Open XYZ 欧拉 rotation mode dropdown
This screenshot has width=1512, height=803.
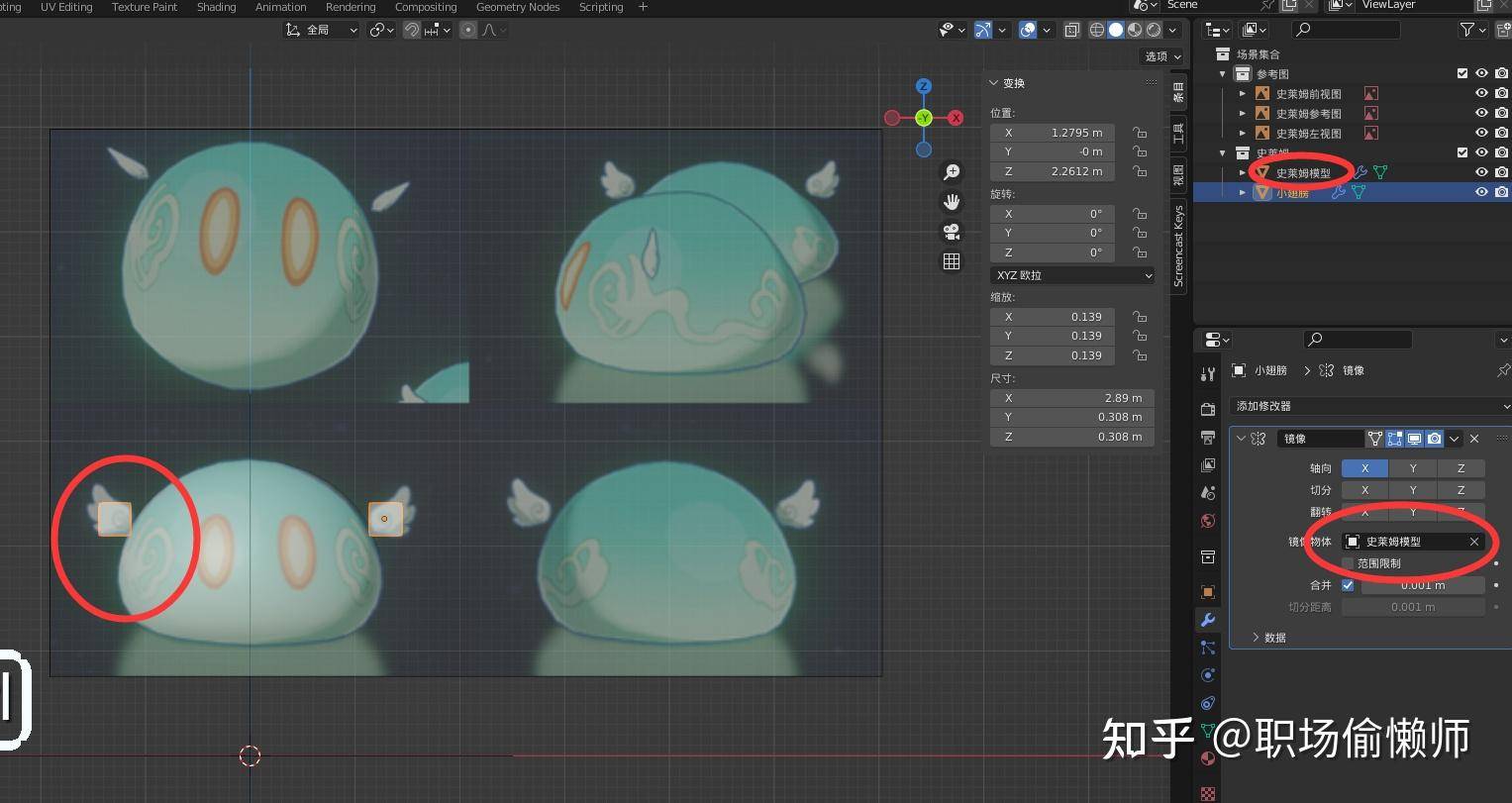point(1072,275)
